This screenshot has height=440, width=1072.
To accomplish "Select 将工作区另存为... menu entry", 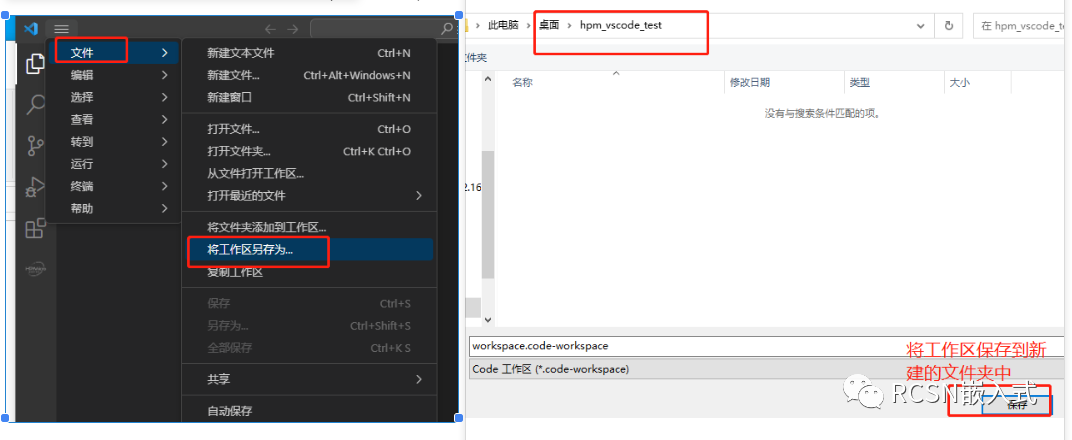I will point(308,249).
